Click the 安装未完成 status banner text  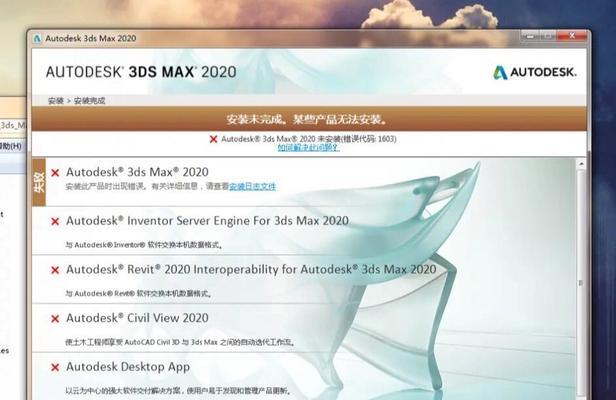coord(307,119)
